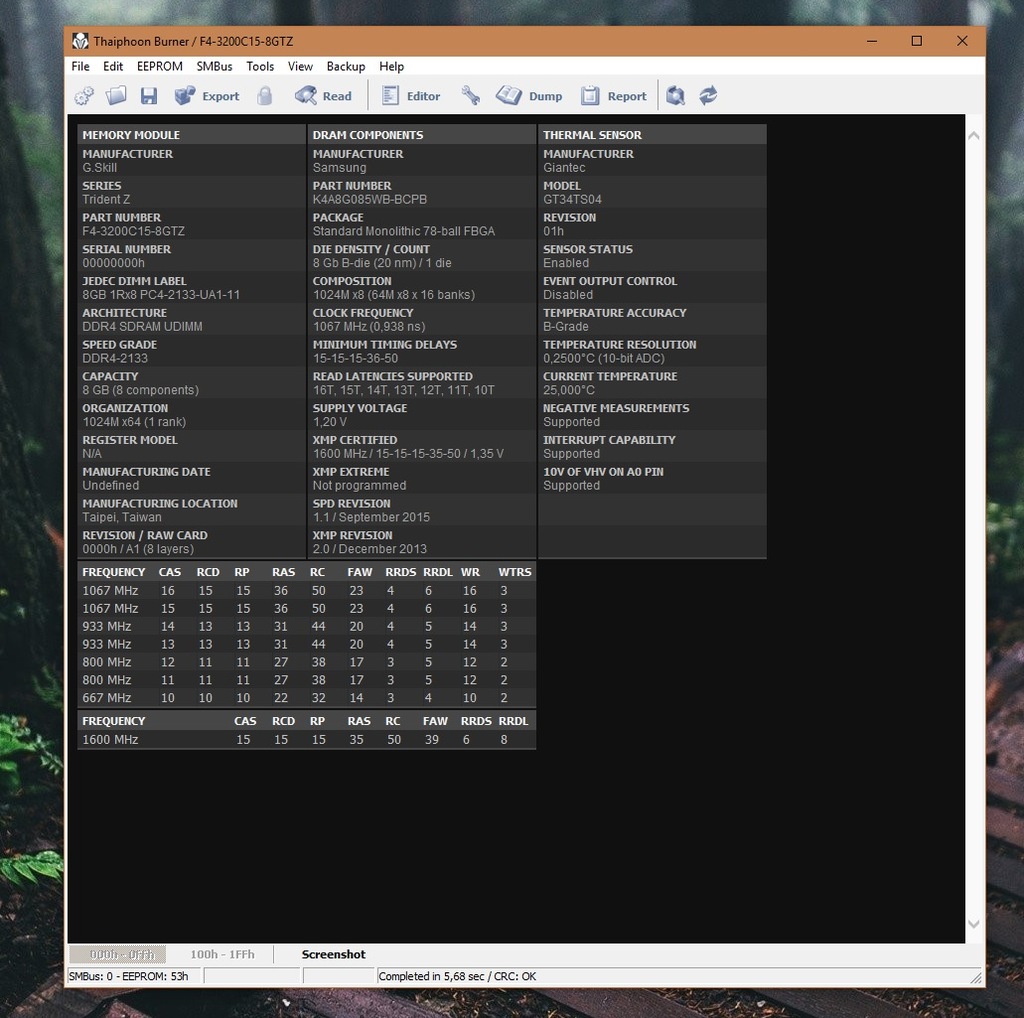Click the floppy disk save icon

pyautogui.click(x=149, y=96)
